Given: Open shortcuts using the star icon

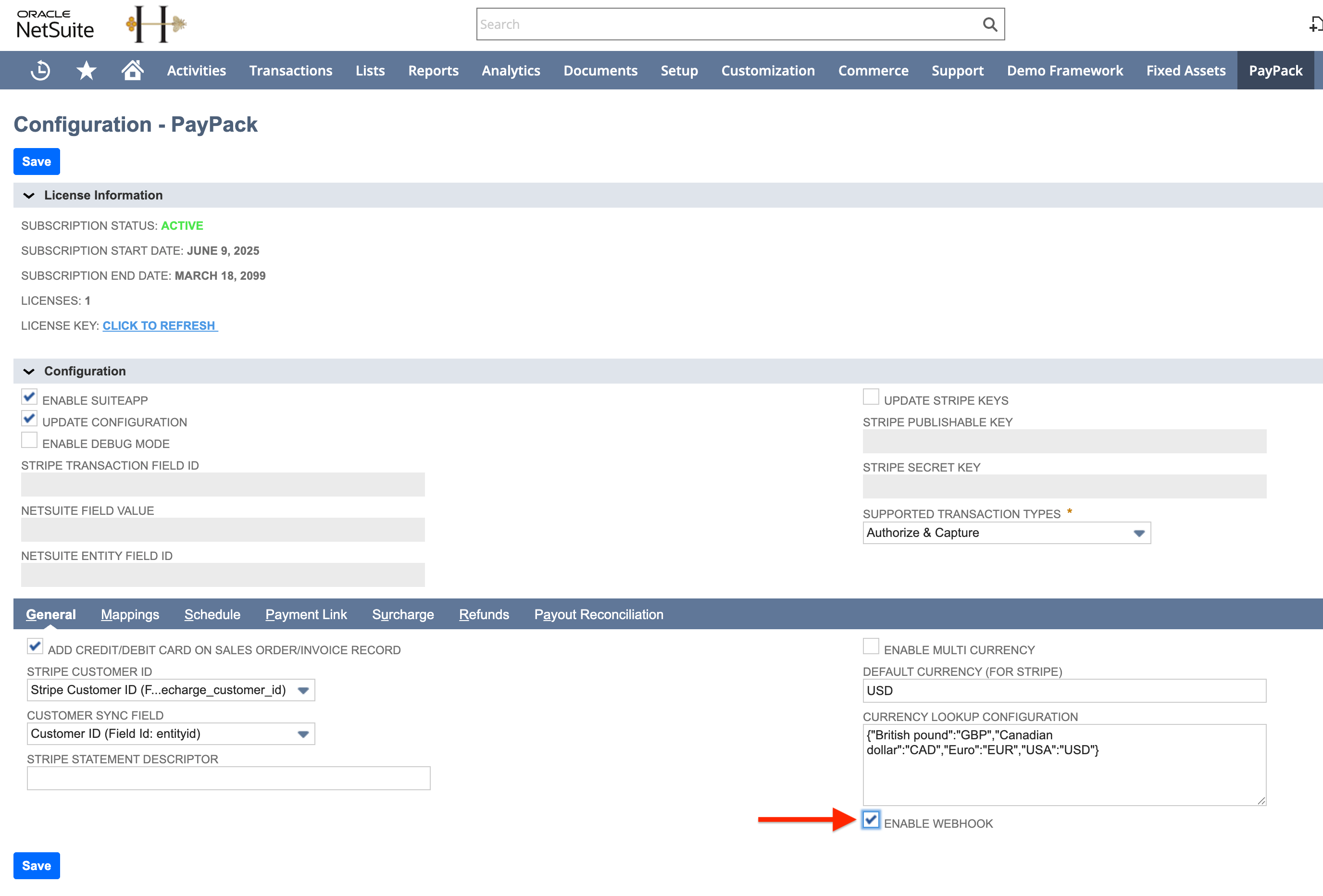Looking at the screenshot, I should pyautogui.click(x=87, y=70).
